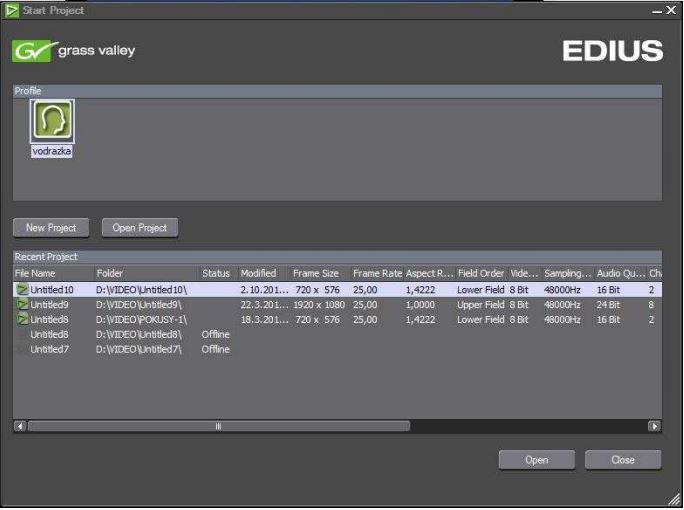Select the Untitled9 project row

[337, 305]
